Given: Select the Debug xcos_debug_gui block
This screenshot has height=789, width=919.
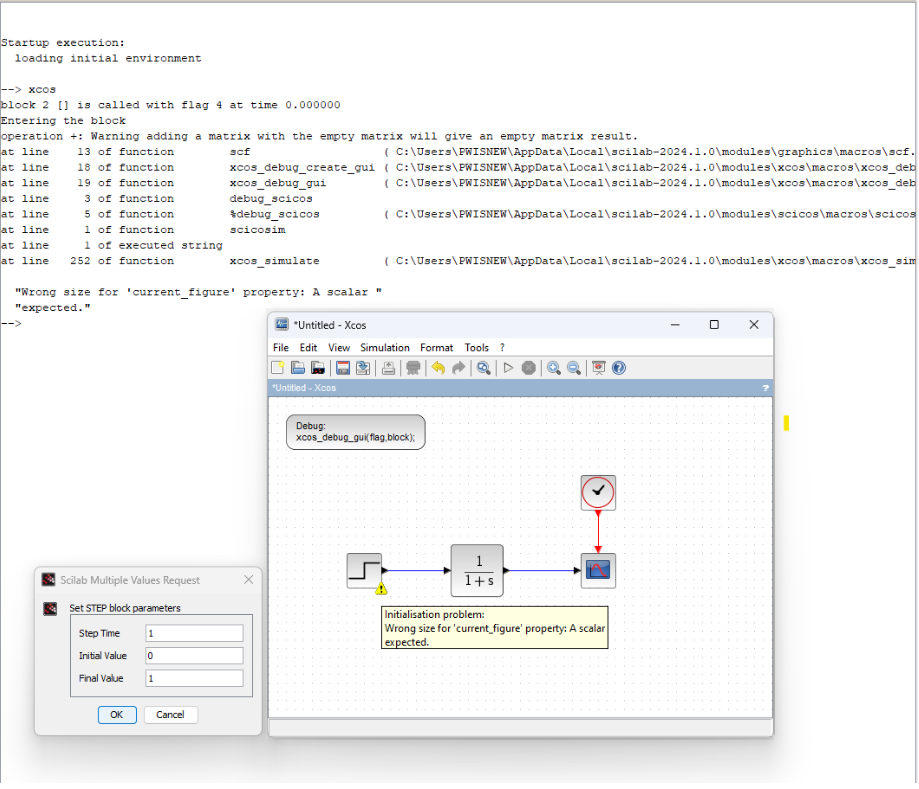Looking at the screenshot, I should 356,432.
